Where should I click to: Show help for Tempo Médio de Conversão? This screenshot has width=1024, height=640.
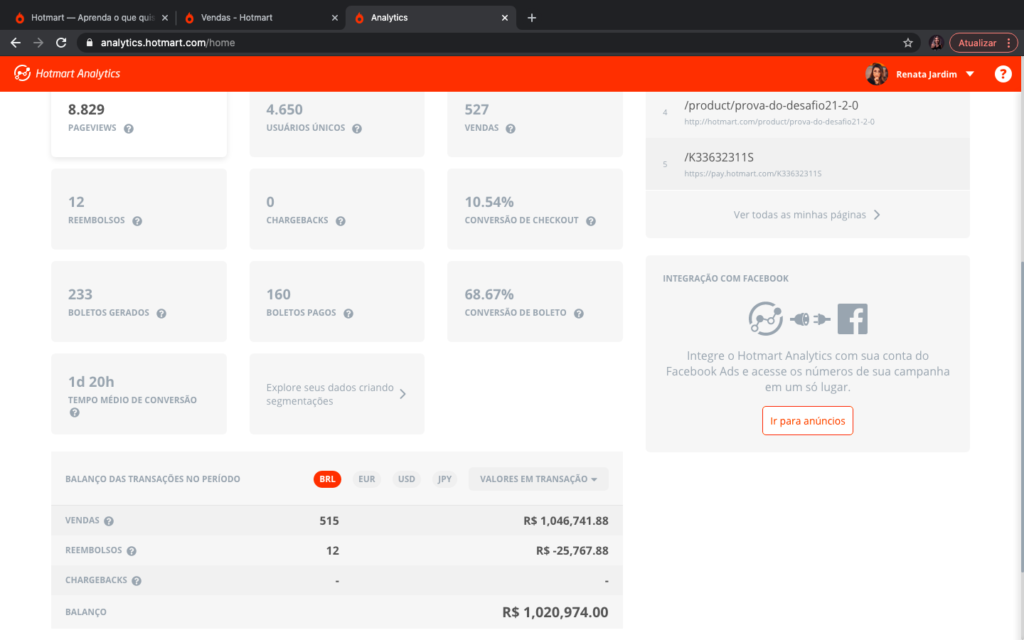74,413
